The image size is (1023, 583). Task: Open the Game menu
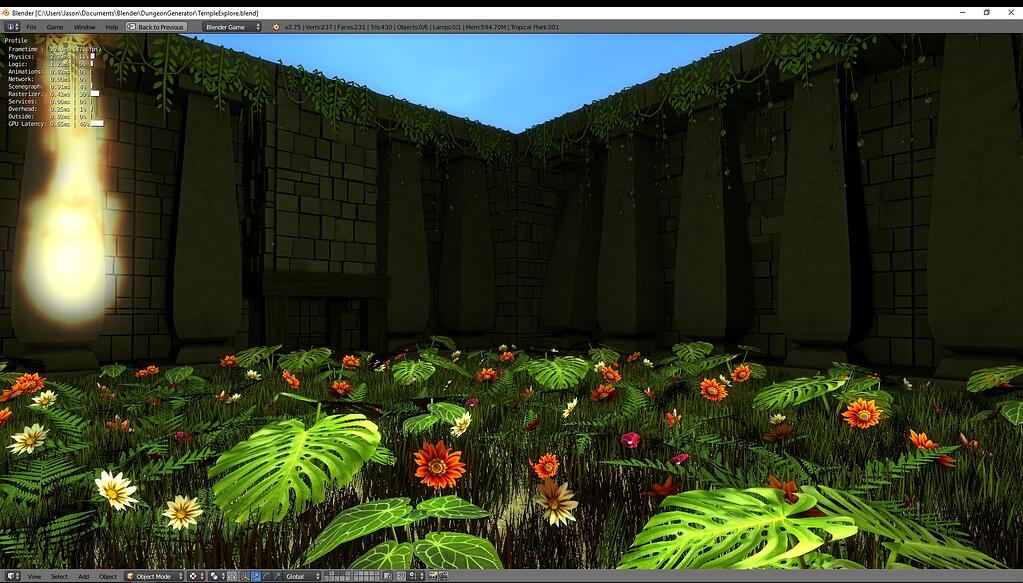click(x=55, y=27)
